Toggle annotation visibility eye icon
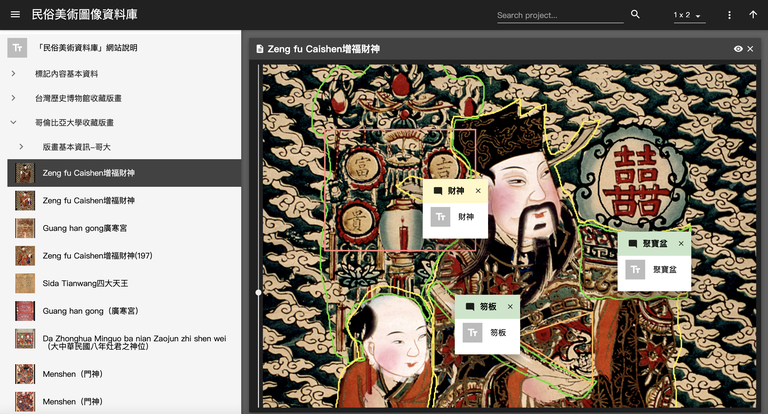768x414 pixels. [x=738, y=49]
